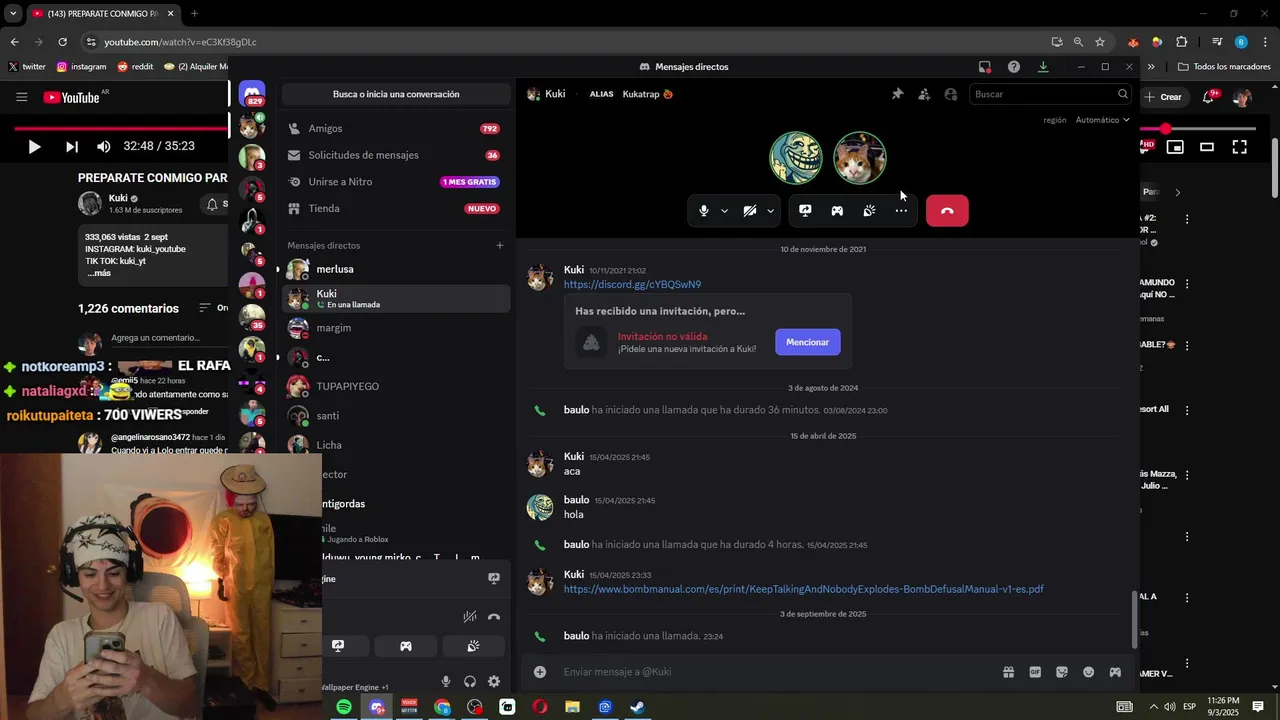Screen dimensions: 1280x720
Task: Select margim conversation
Action: pyautogui.click(x=396, y=328)
